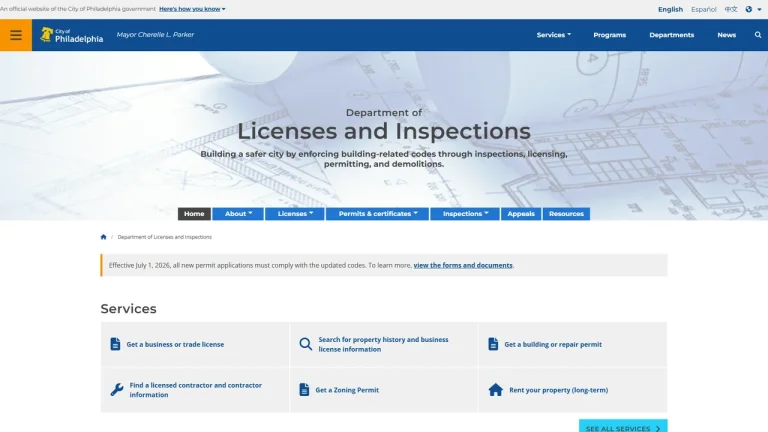Follow the "view the forms and documents" link
Image resolution: width=768 pixels, height=432 pixels.
point(463,265)
